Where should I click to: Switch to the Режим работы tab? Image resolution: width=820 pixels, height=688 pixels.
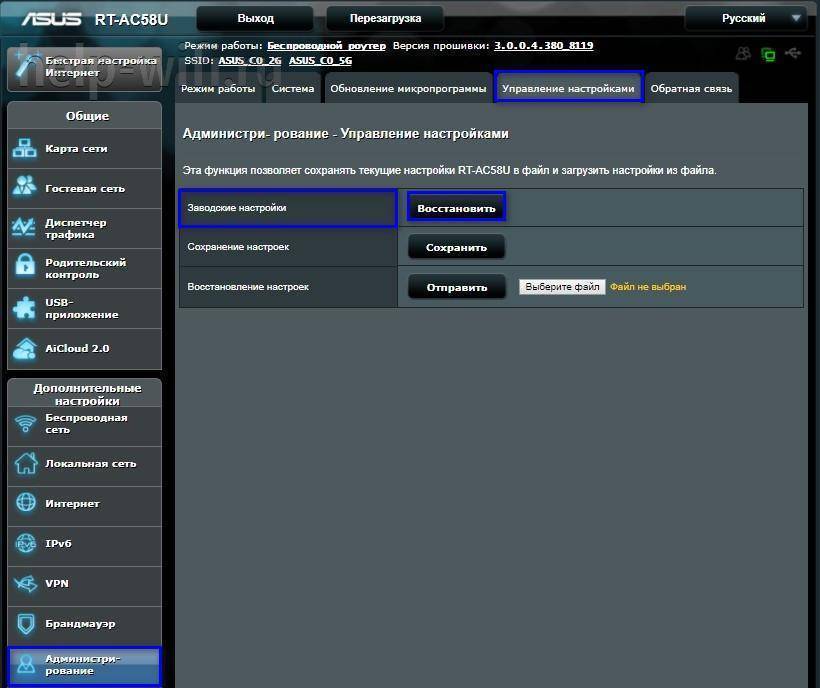[x=218, y=88]
